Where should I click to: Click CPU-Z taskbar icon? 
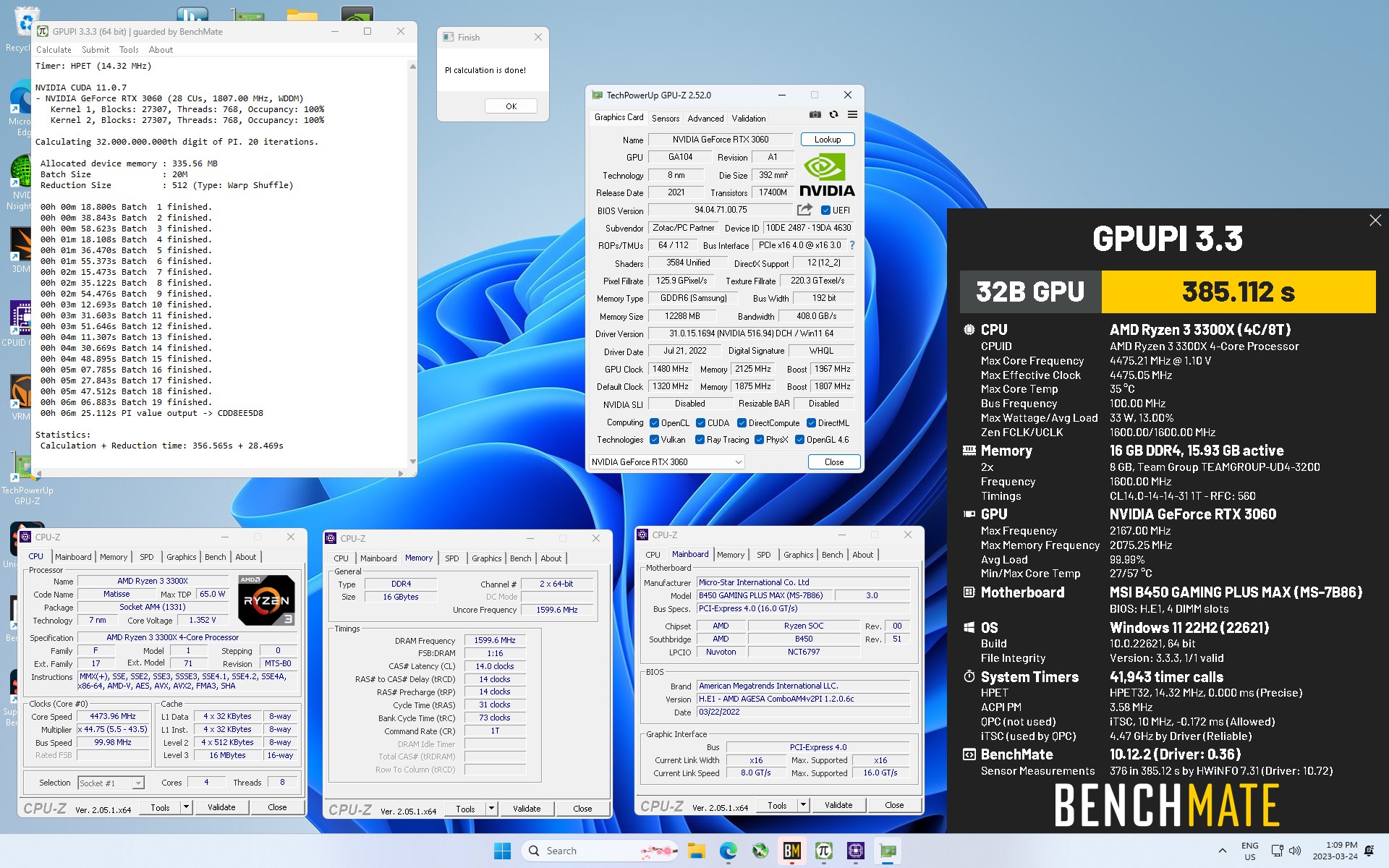pyautogui.click(x=855, y=851)
